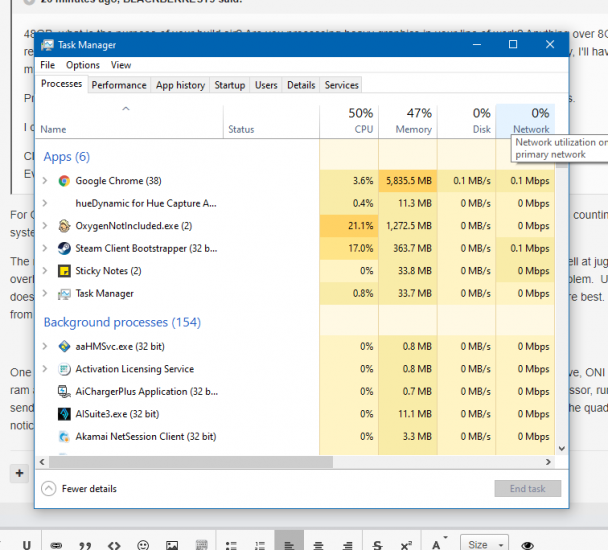
Task: Click the Akamai NetSession Client icon
Action: 64,437
